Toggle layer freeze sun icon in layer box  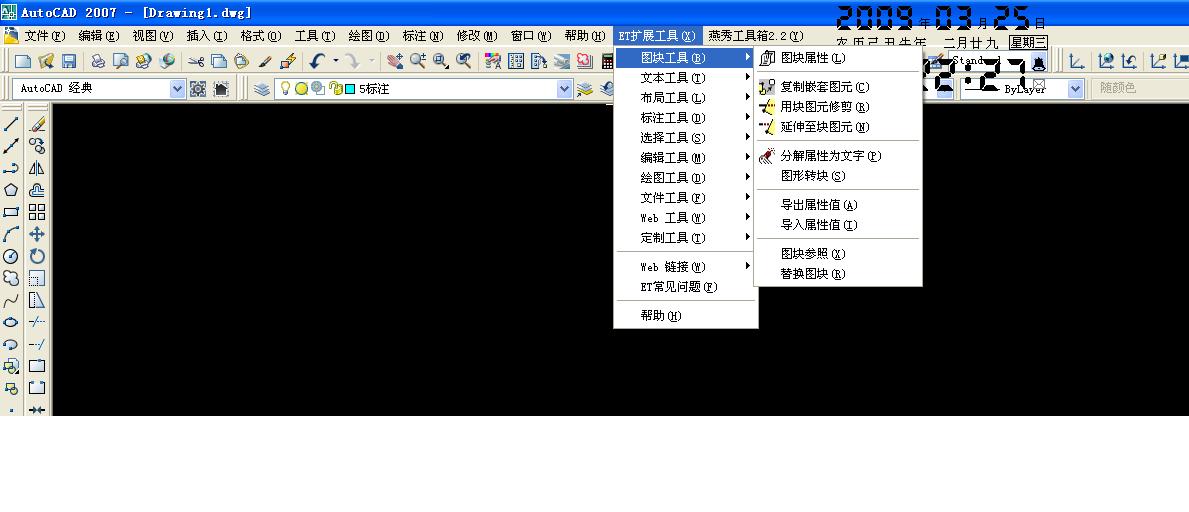[301, 89]
